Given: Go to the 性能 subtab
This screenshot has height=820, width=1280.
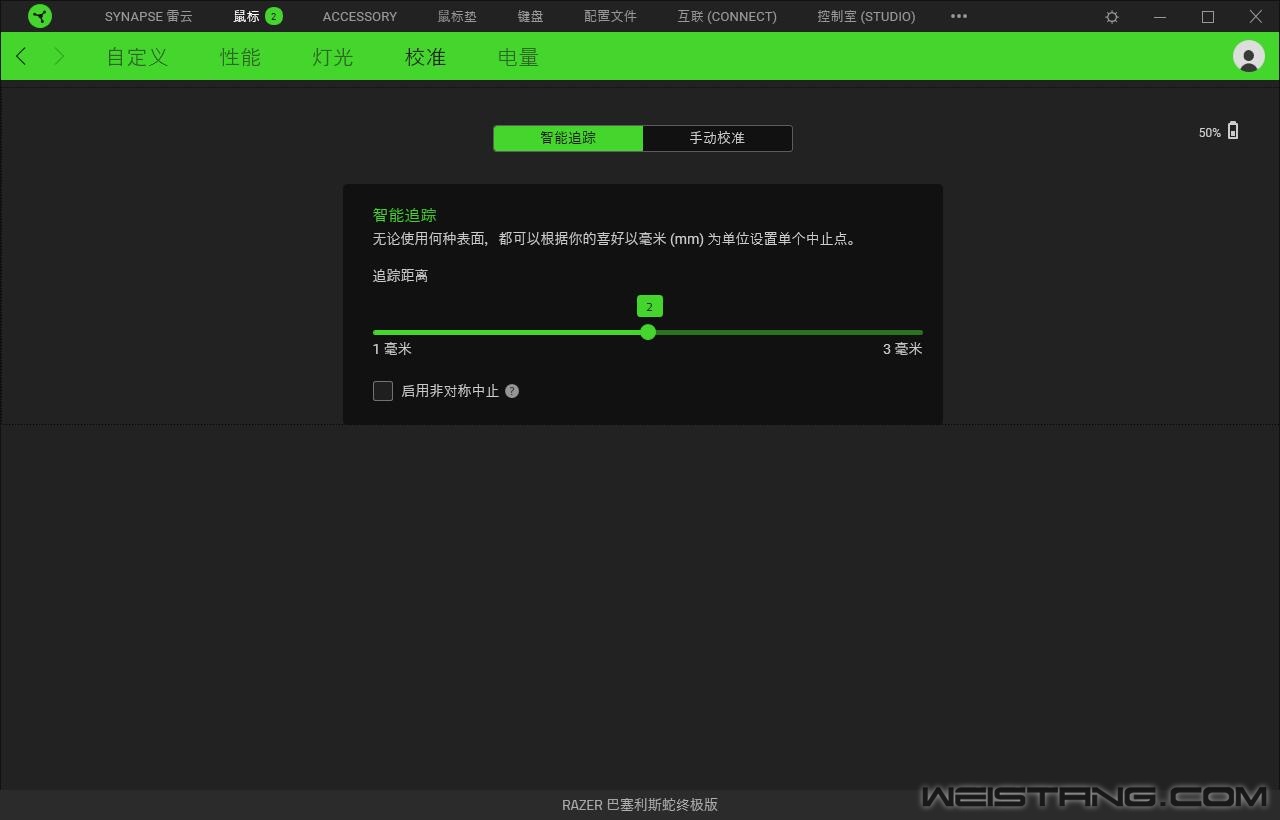Looking at the screenshot, I should [240, 57].
